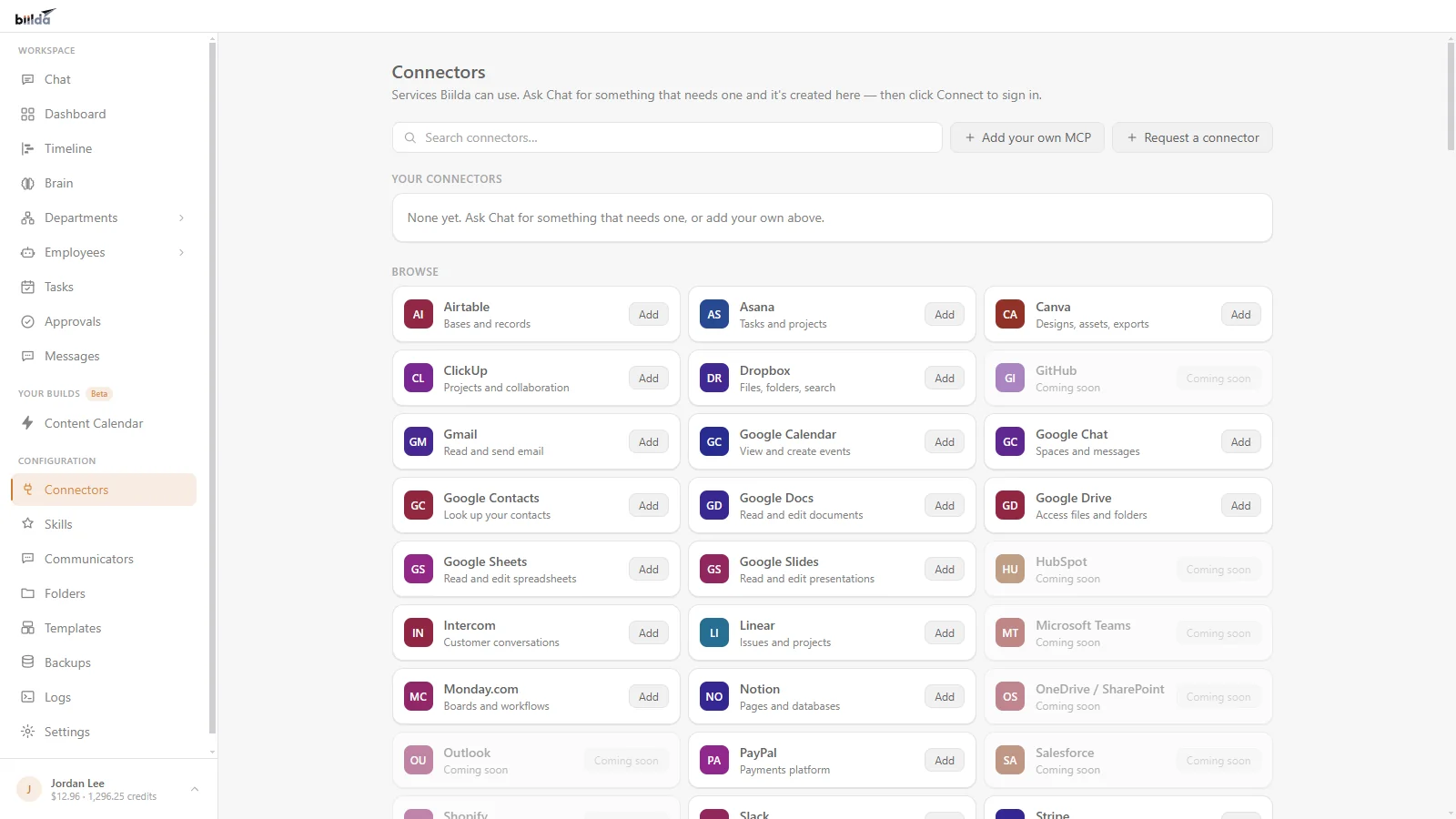Add the PayPal connector
This screenshot has width=1456, height=819.
(945, 760)
